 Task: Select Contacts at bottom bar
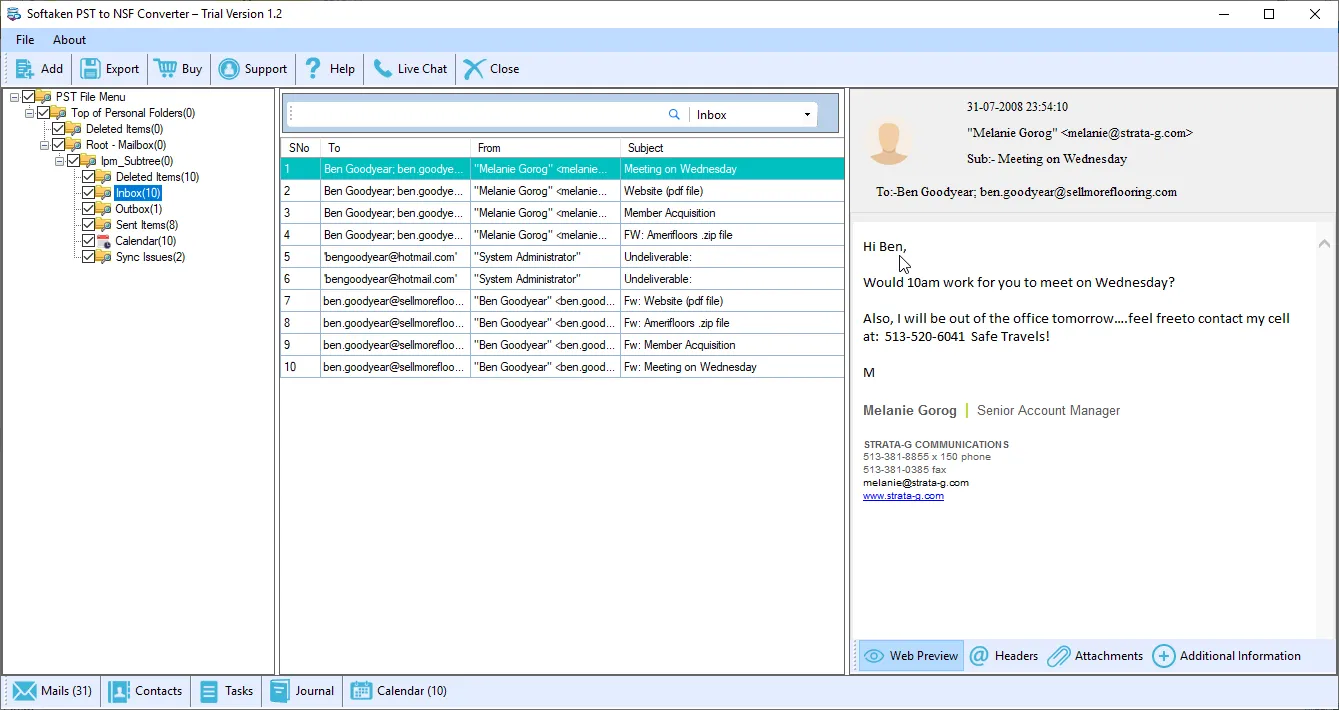[146, 691]
